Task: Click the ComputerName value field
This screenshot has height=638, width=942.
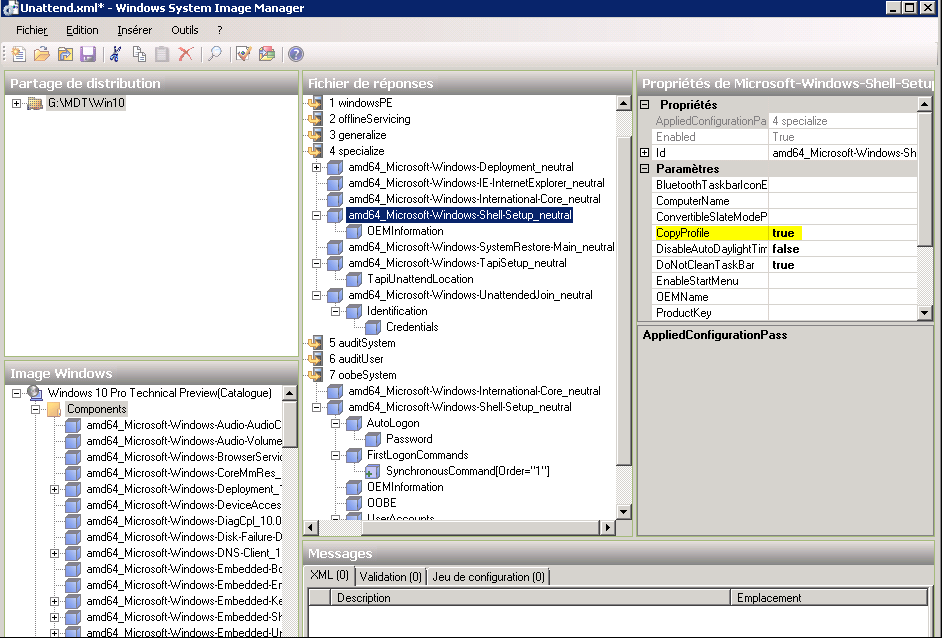Action: [x=843, y=201]
